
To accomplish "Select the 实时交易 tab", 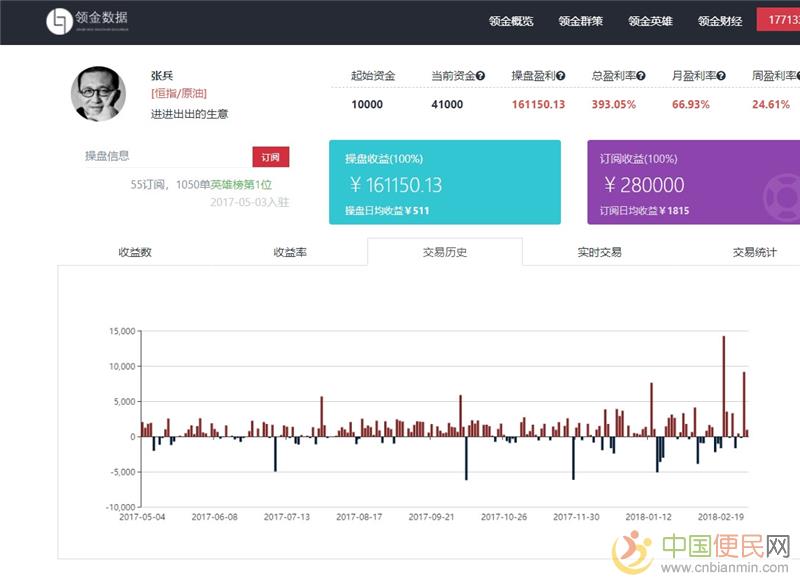I will [x=600, y=252].
